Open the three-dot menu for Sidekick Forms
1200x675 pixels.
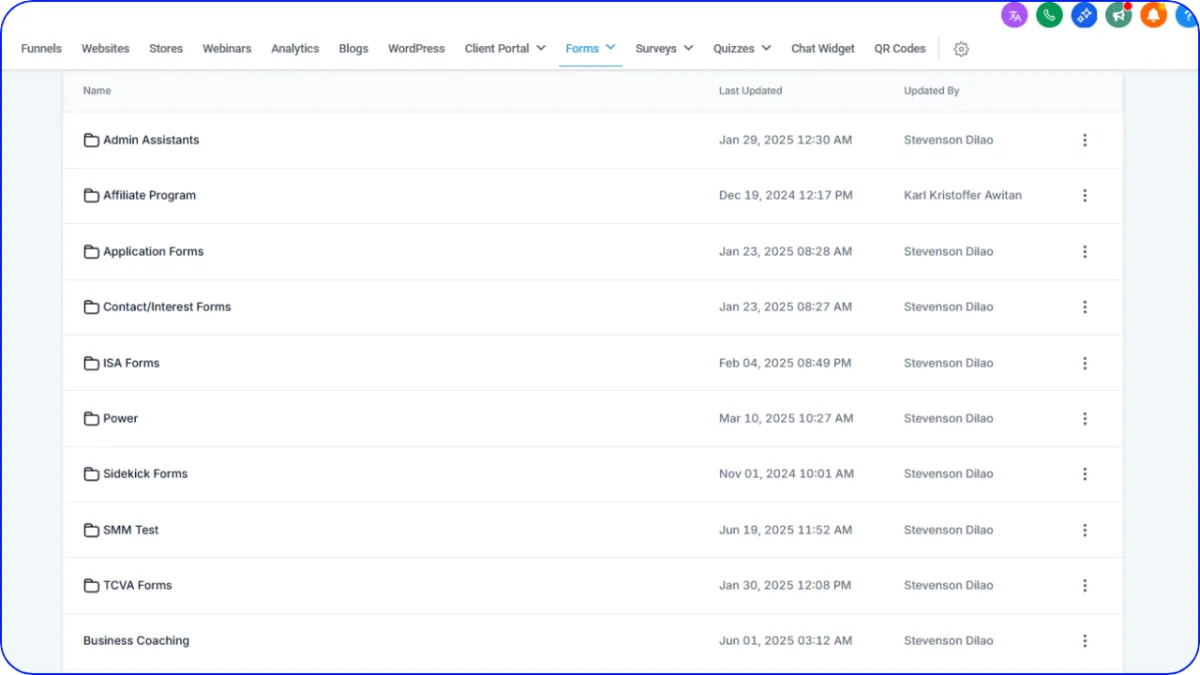point(1085,474)
